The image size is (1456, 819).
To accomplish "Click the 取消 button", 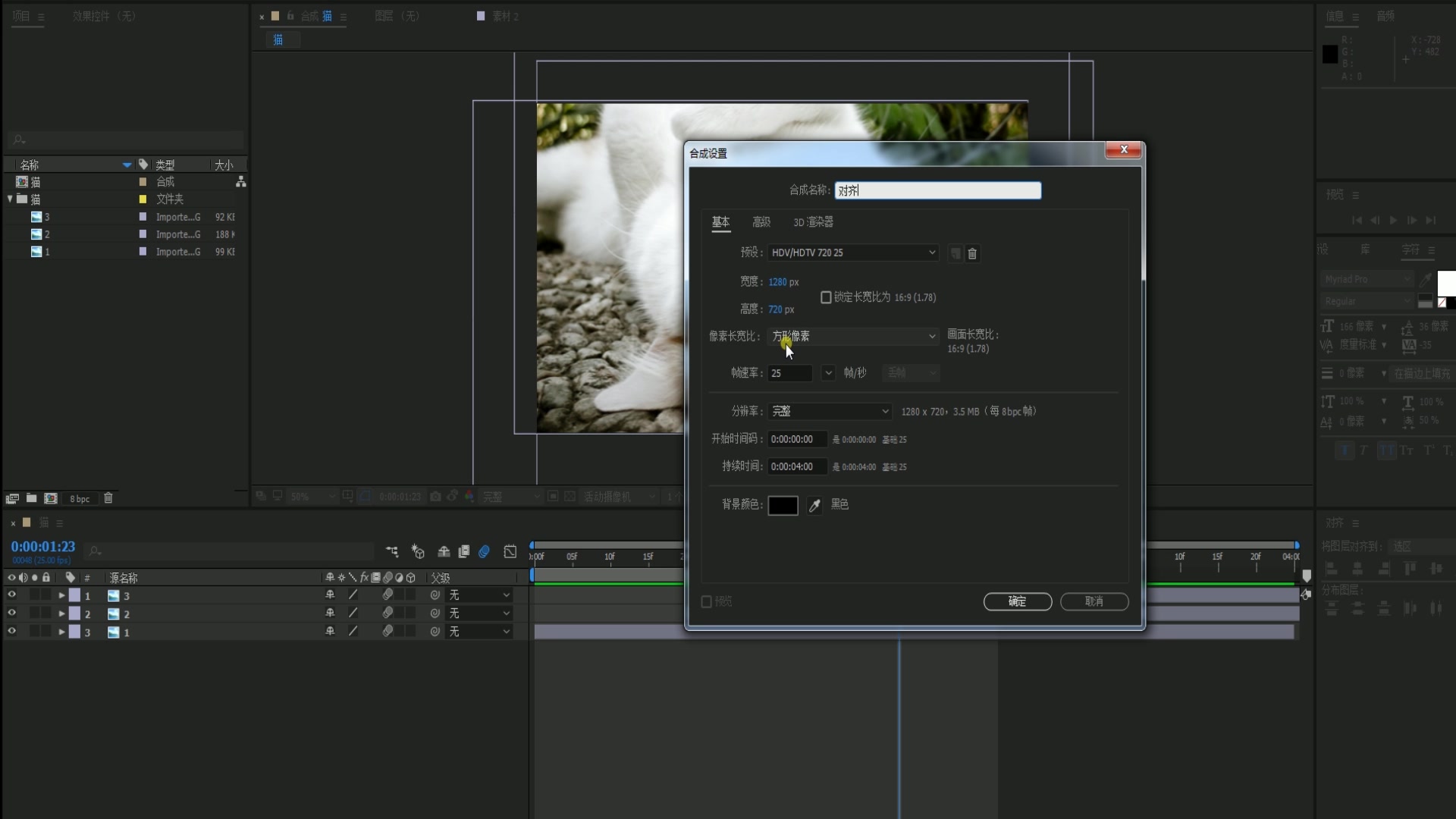I will [x=1094, y=601].
